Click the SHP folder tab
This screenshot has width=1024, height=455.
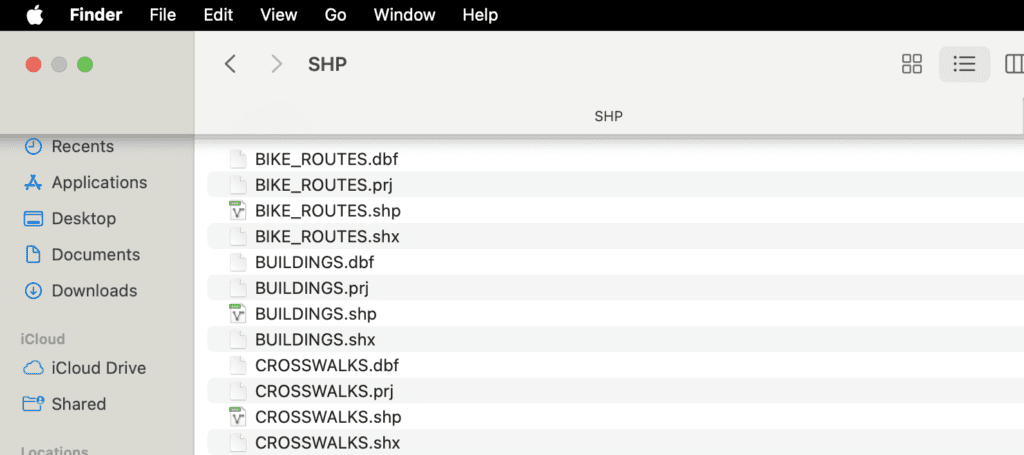click(x=608, y=117)
